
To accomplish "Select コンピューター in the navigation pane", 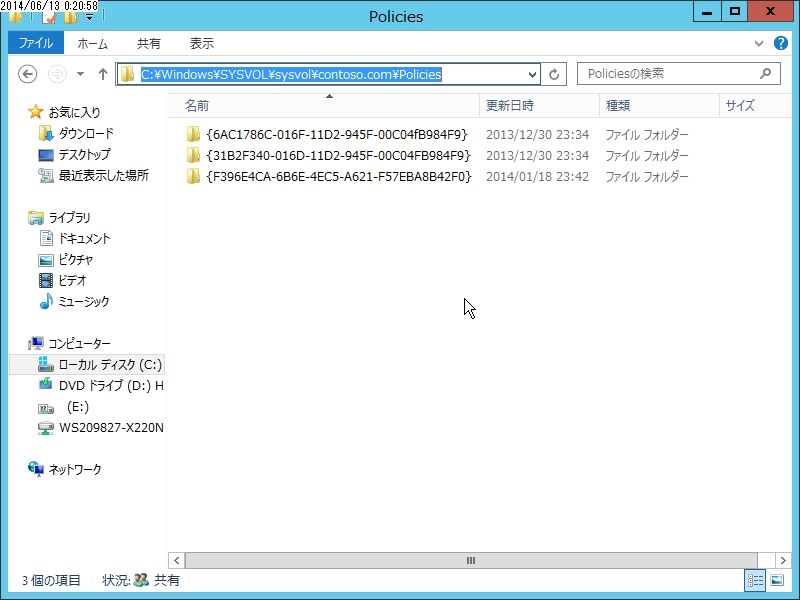I will pos(79,343).
